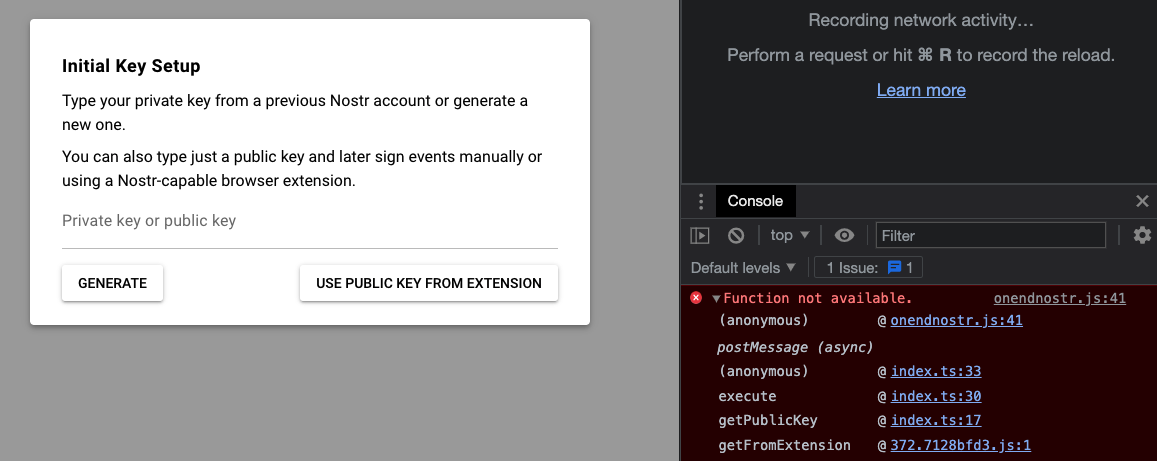Viewport: 1157px width, 461px height.
Task: Click the 1 Issue button
Action: coord(868,268)
